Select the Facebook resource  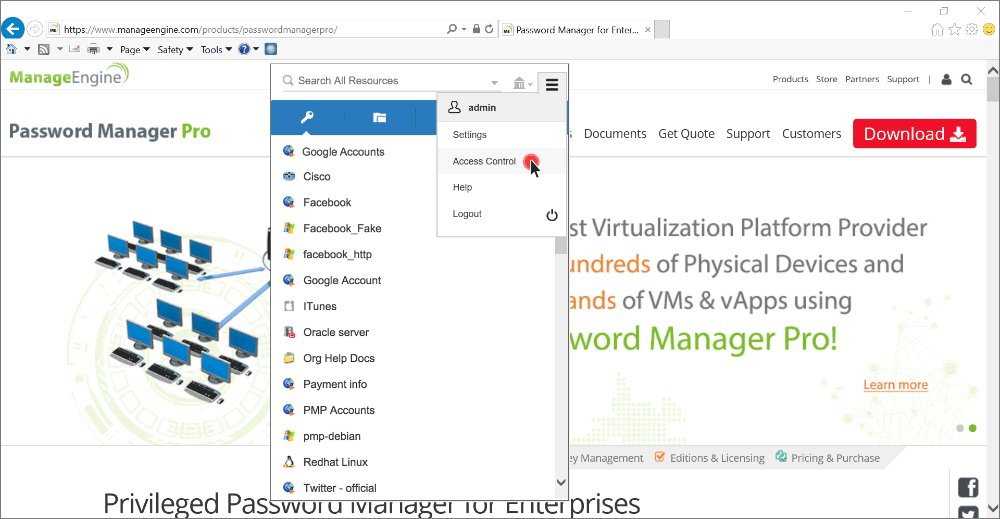point(327,202)
